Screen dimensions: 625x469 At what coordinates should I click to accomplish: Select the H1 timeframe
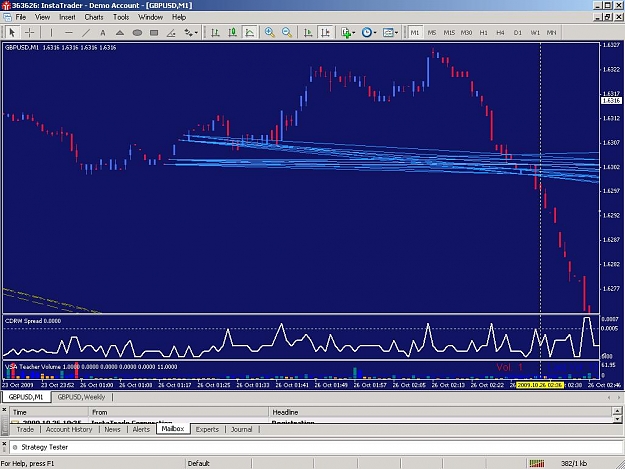pos(483,33)
